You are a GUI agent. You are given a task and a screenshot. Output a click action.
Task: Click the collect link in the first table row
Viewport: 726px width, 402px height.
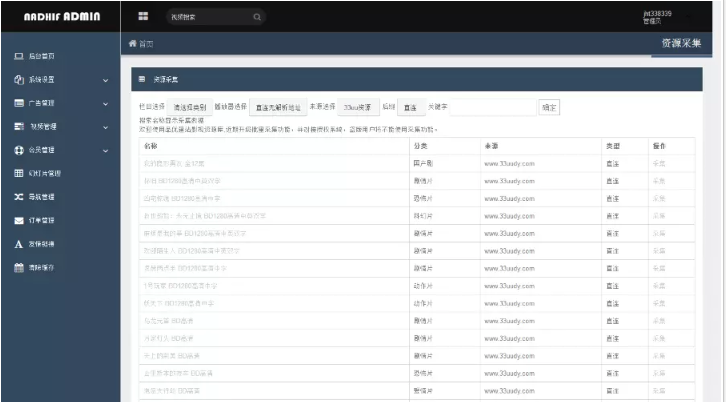(x=659, y=163)
